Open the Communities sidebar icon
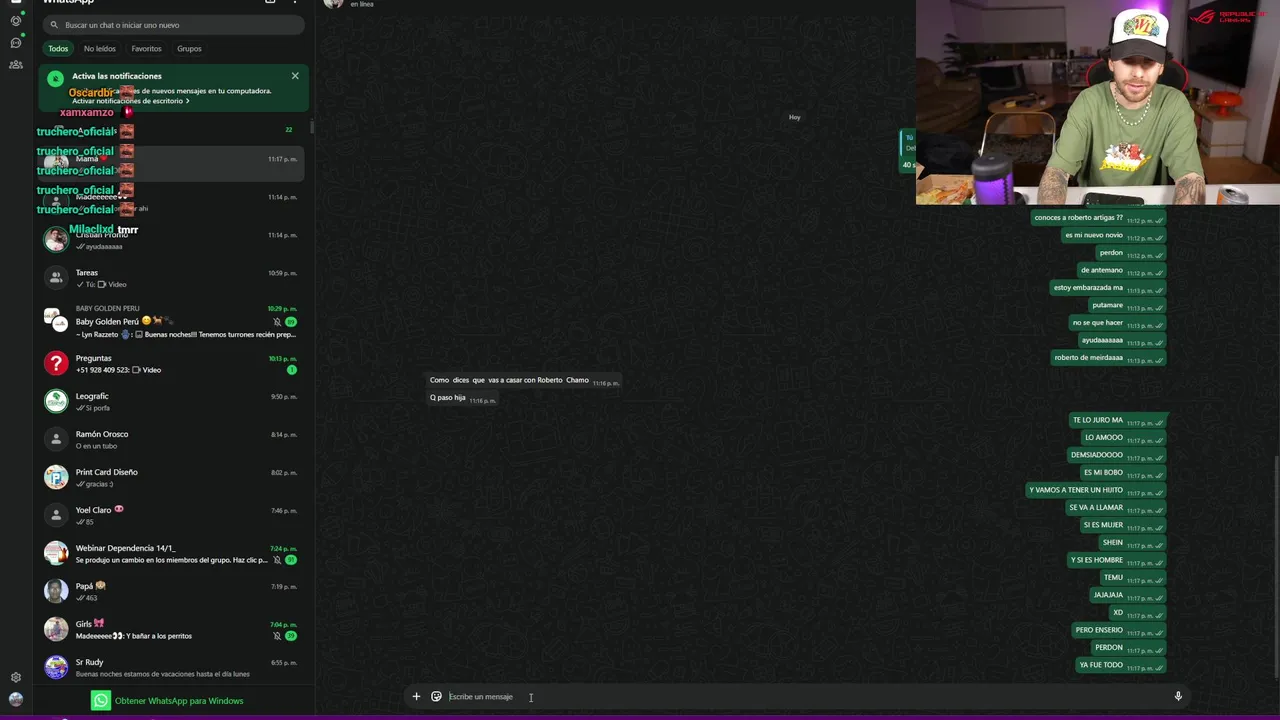 (16, 65)
